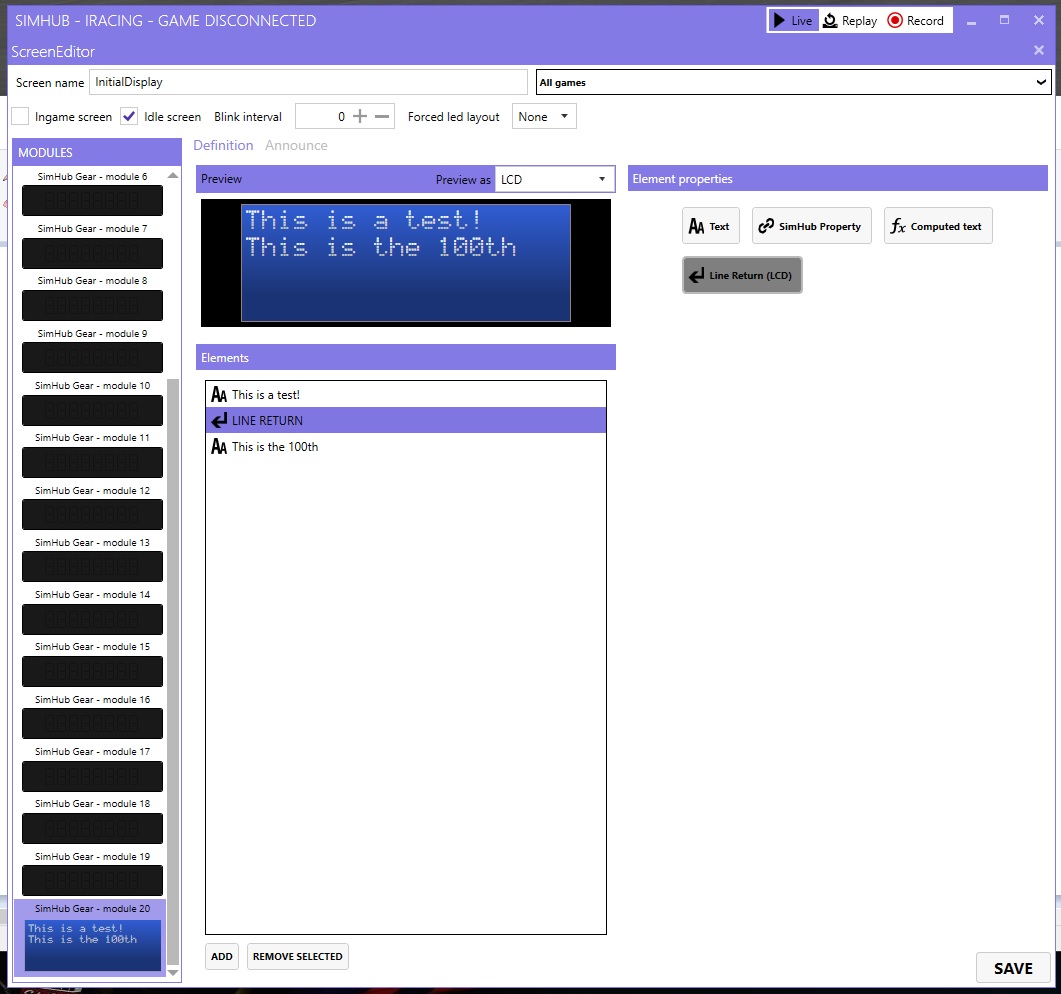
Task: Select SimHub Gear module 9 thumbnail
Action: [92, 357]
